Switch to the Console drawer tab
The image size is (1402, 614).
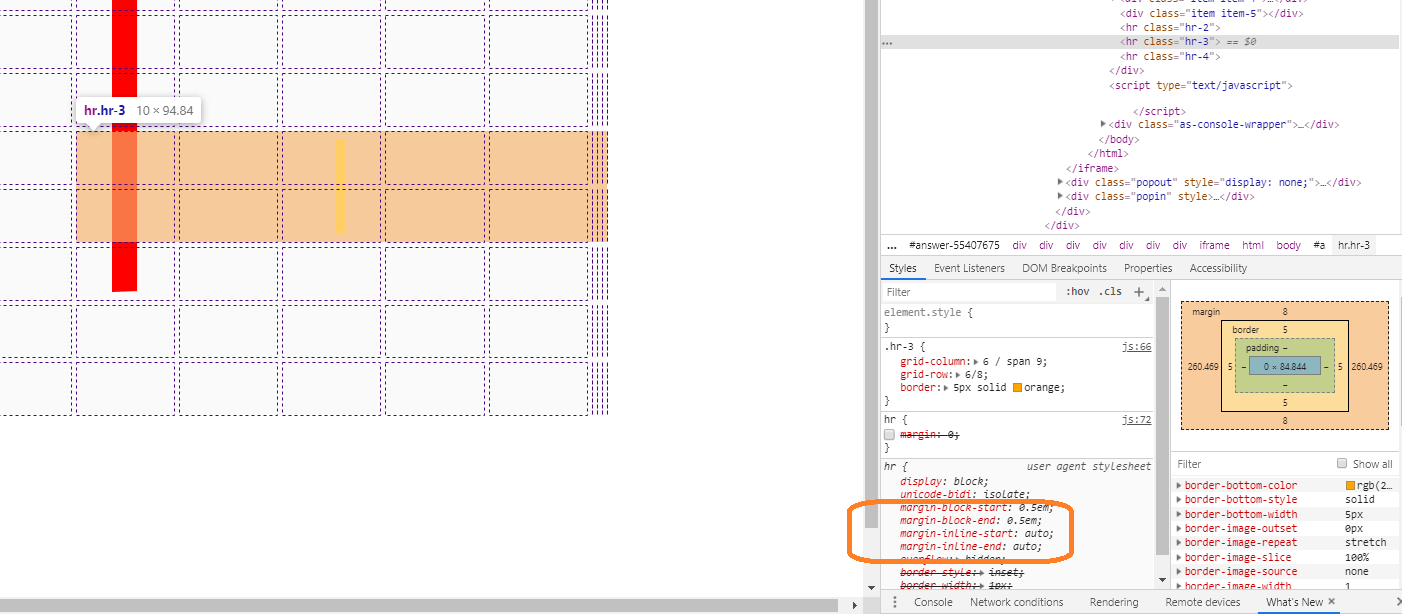(x=932, y=602)
